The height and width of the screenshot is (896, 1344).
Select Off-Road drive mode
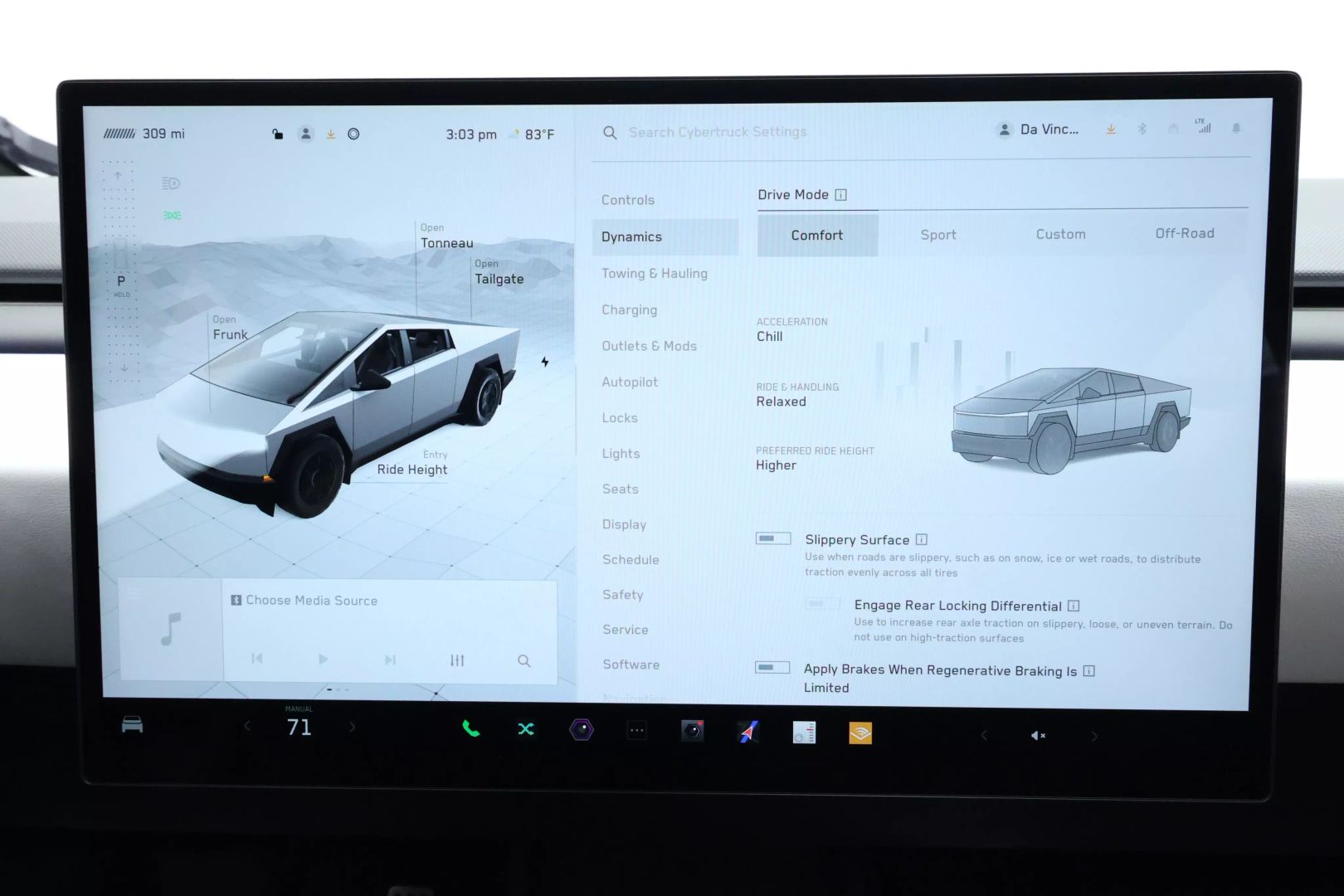[1185, 233]
